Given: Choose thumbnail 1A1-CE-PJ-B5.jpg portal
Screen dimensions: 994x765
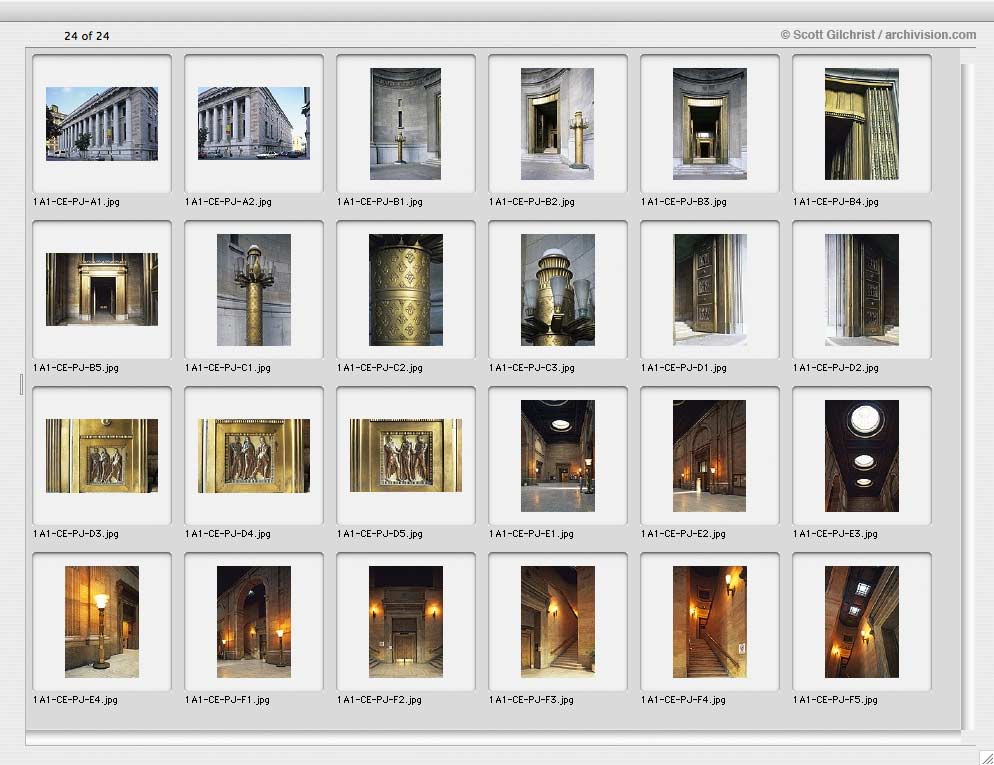Looking at the screenshot, I should pyautogui.click(x=101, y=290).
